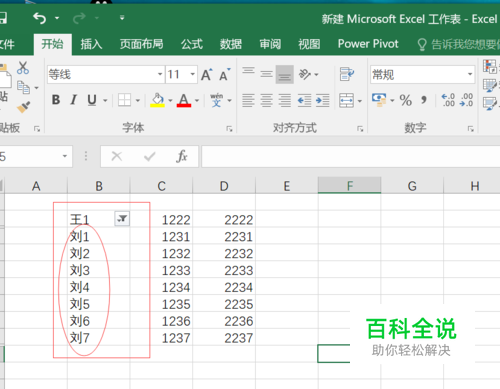This screenshot has width=500, height=389.
Task: Open the Undo history dropdown arrow
Action: tap(57, 18)
